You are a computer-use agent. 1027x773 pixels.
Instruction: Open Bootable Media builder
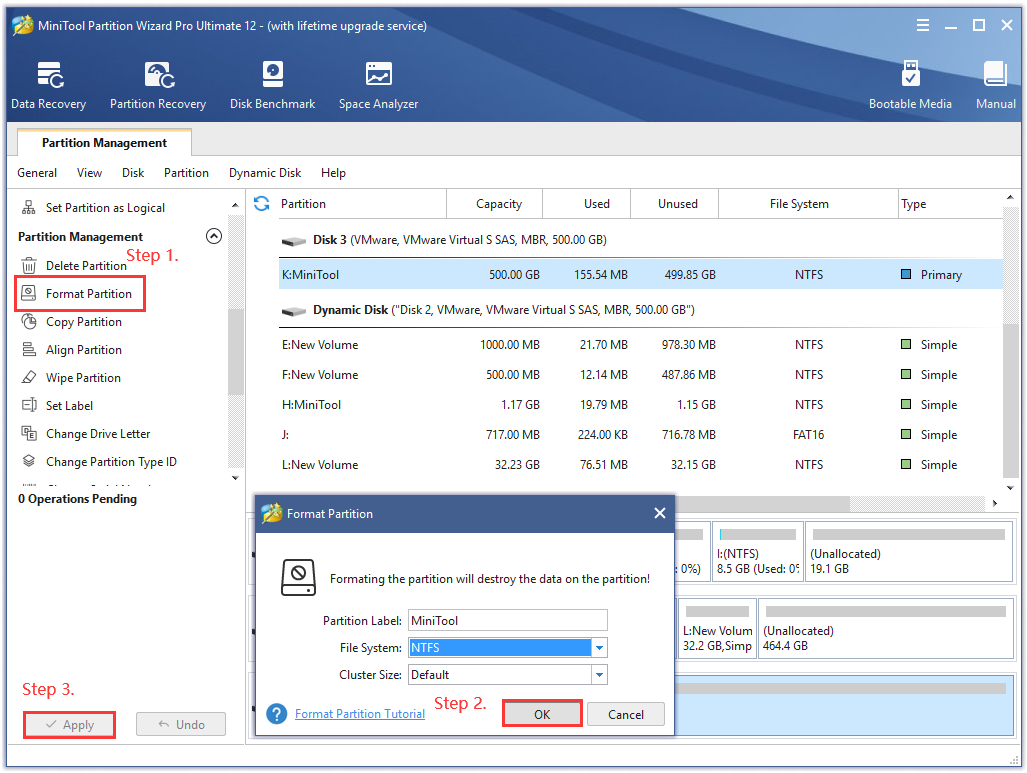coord(910,85)
